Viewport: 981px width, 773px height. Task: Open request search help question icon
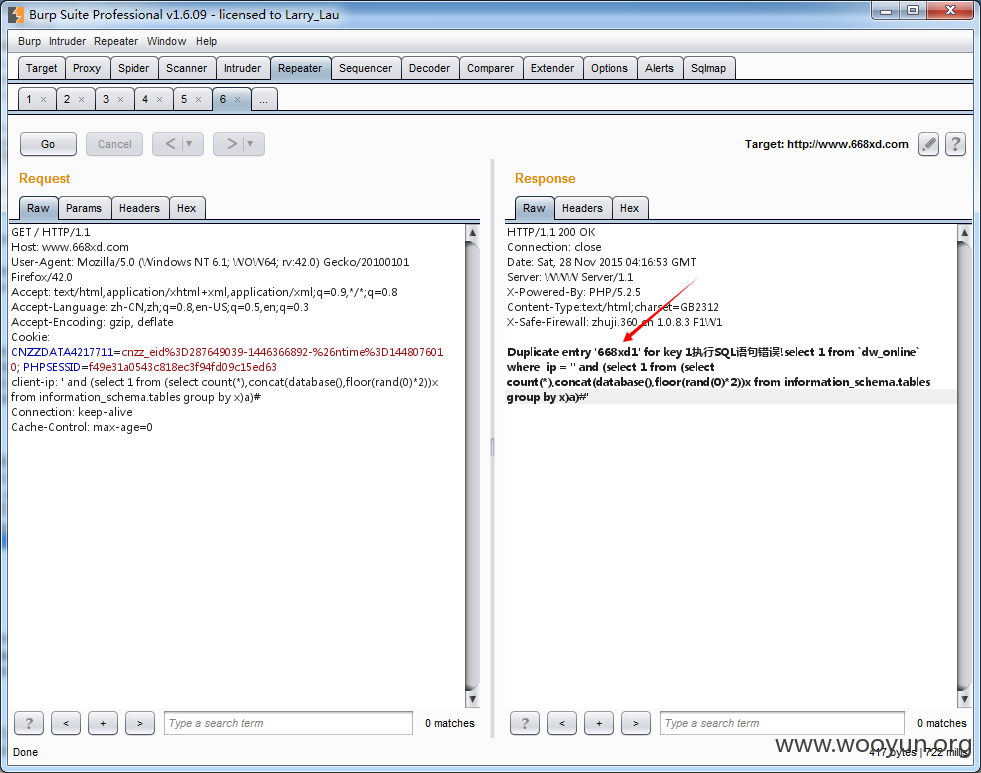tap(29, 723)
